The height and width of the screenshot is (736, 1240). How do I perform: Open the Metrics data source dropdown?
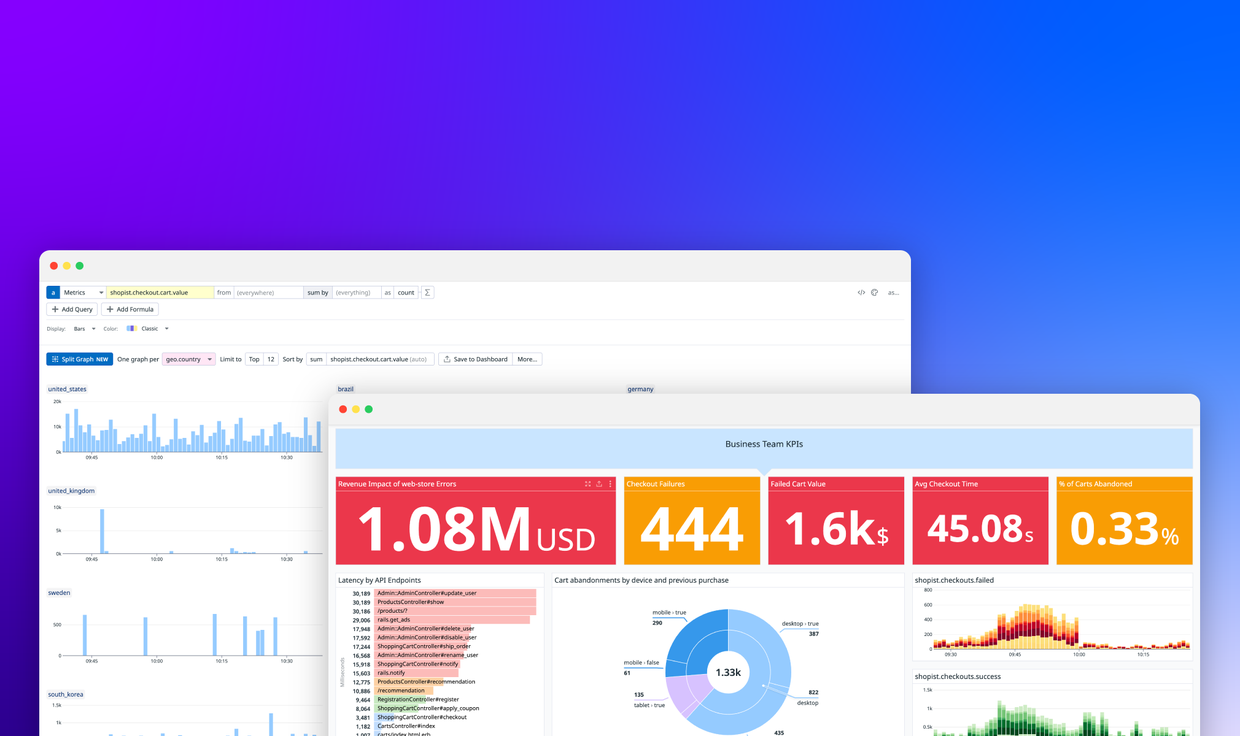(x=84, y=293)
